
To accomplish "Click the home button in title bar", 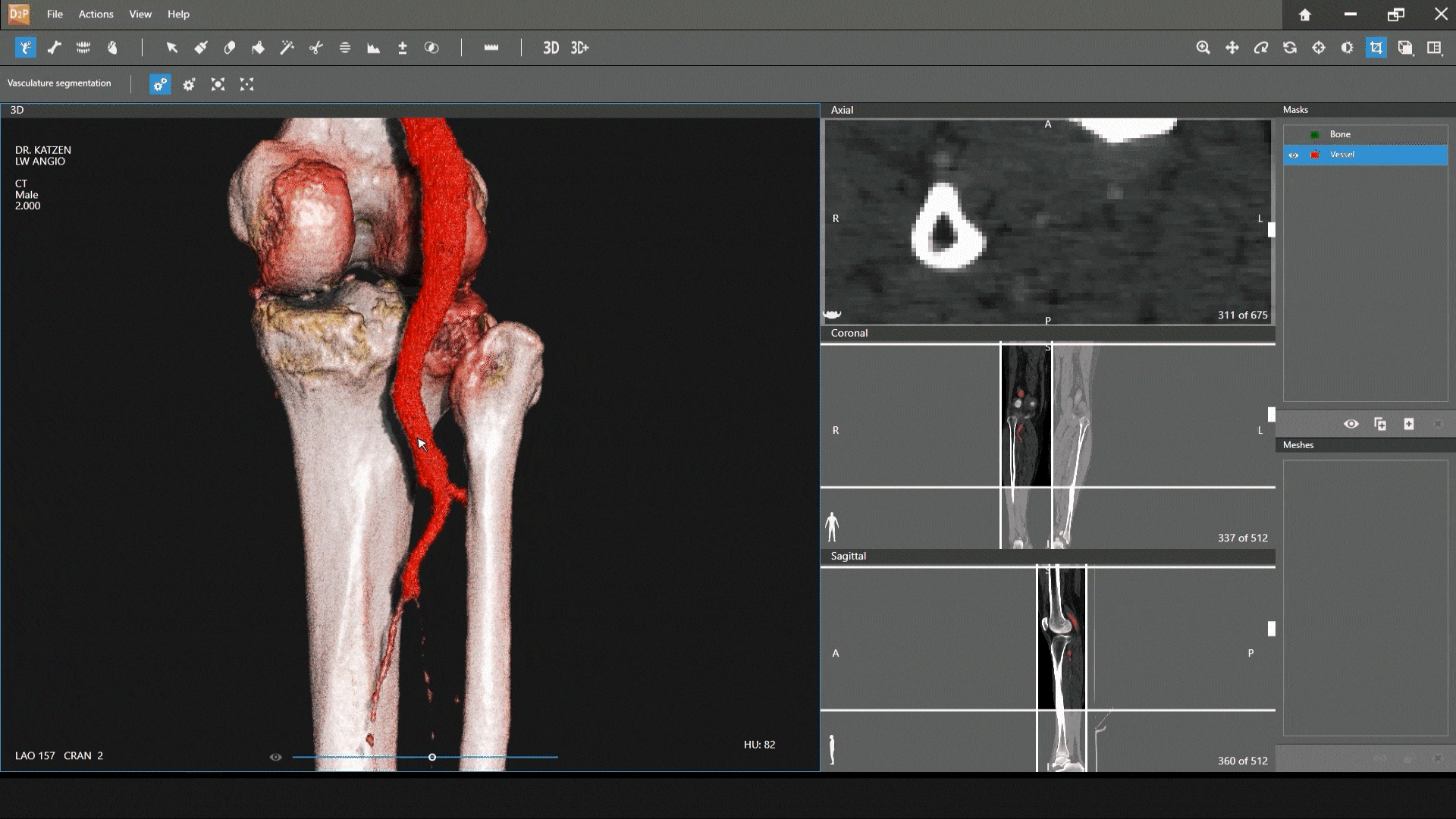I will (x=1305, y=14).
